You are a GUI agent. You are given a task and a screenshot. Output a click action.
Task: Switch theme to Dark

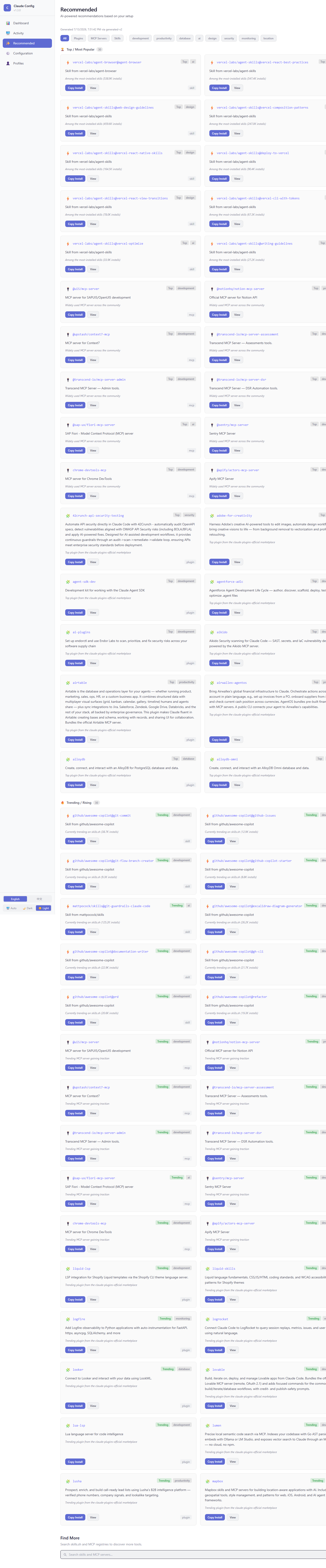27,908
